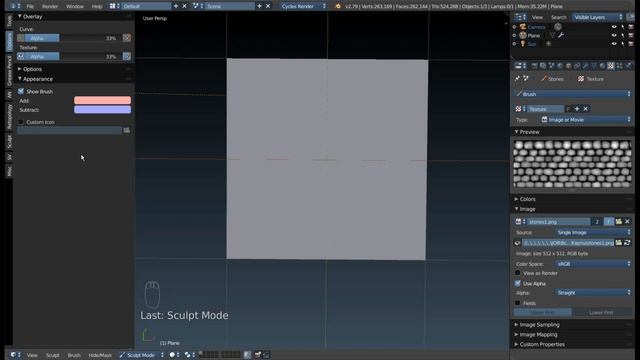Screen dimensions: 640x360
Task: Click the custom icon file browse button
Action: tap(127, 131)
